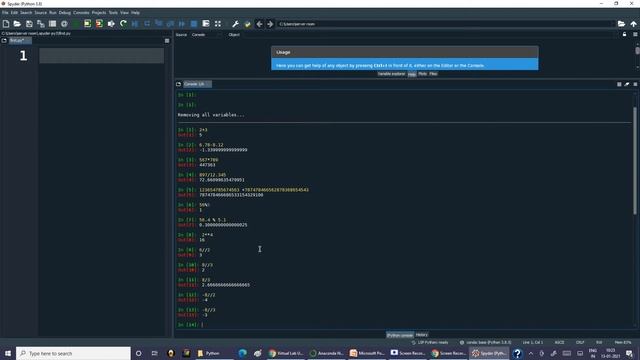
Task: Select the Files pane tab
Action: point(433,74)
